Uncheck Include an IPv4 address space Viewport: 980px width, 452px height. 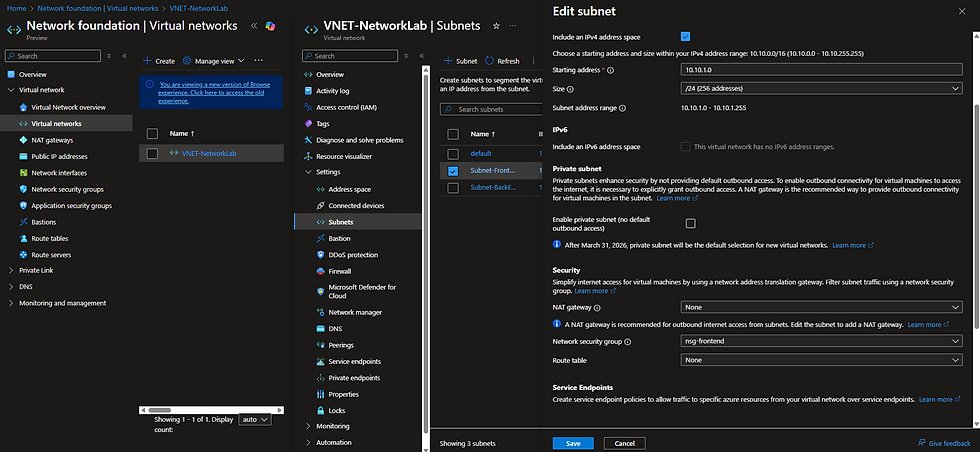pyautogui.click(x=686, y=37)
